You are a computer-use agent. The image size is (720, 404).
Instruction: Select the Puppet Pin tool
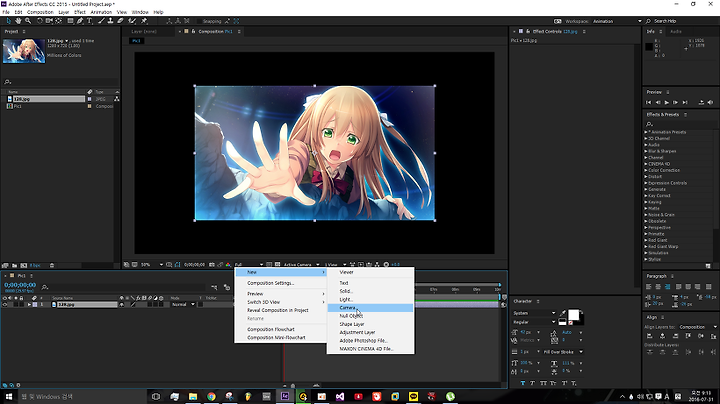click(x=144, y=21)
